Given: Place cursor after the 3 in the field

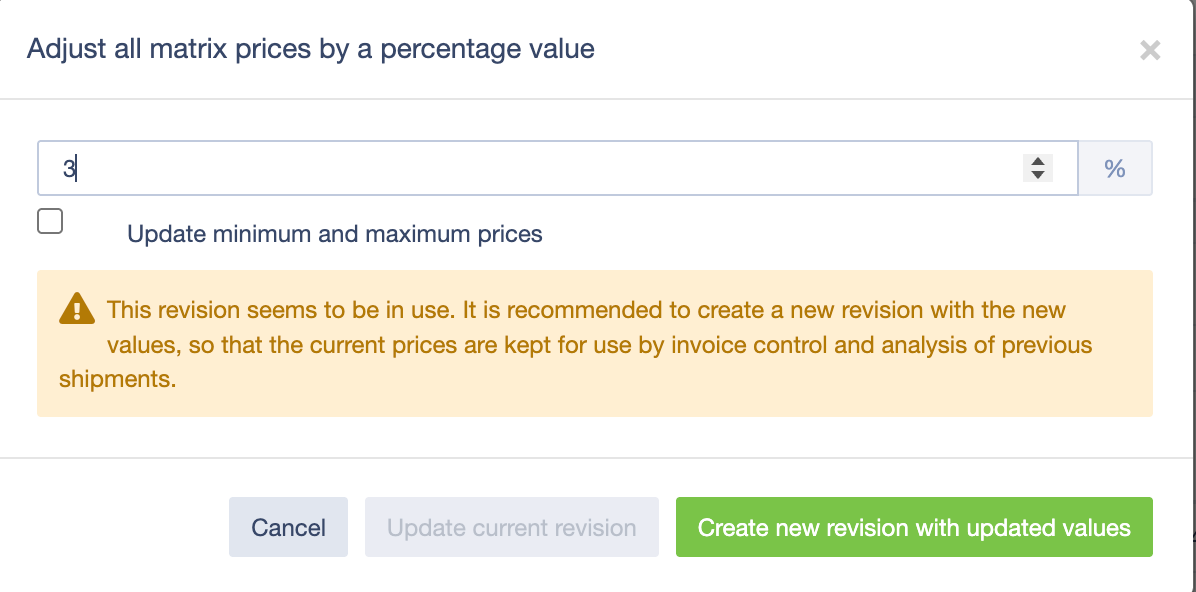Looking at the screenshot, I should click(76, 169).
